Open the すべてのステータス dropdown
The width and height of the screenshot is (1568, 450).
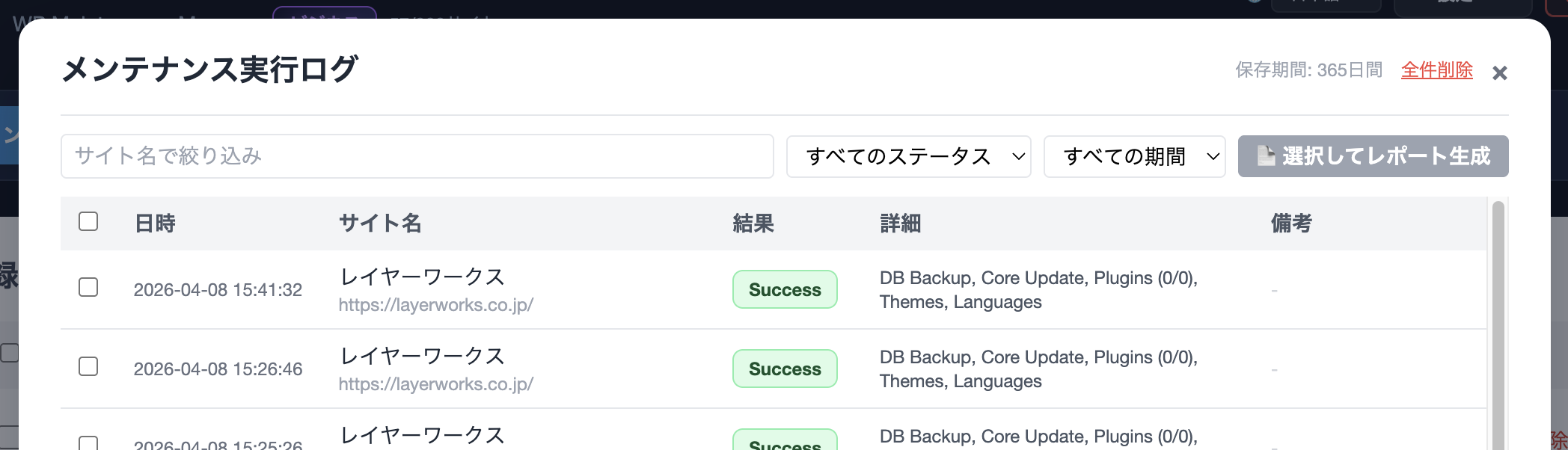908,157
